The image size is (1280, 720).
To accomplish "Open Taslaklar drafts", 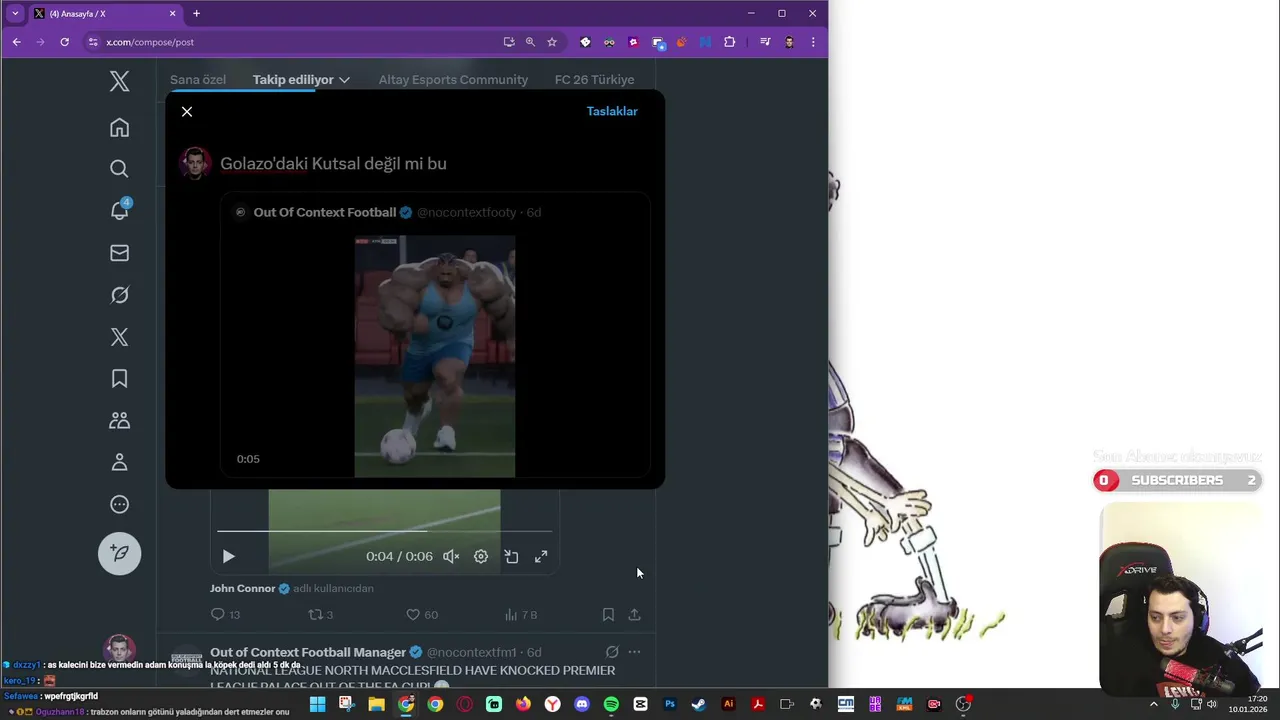I will (612, 111).
